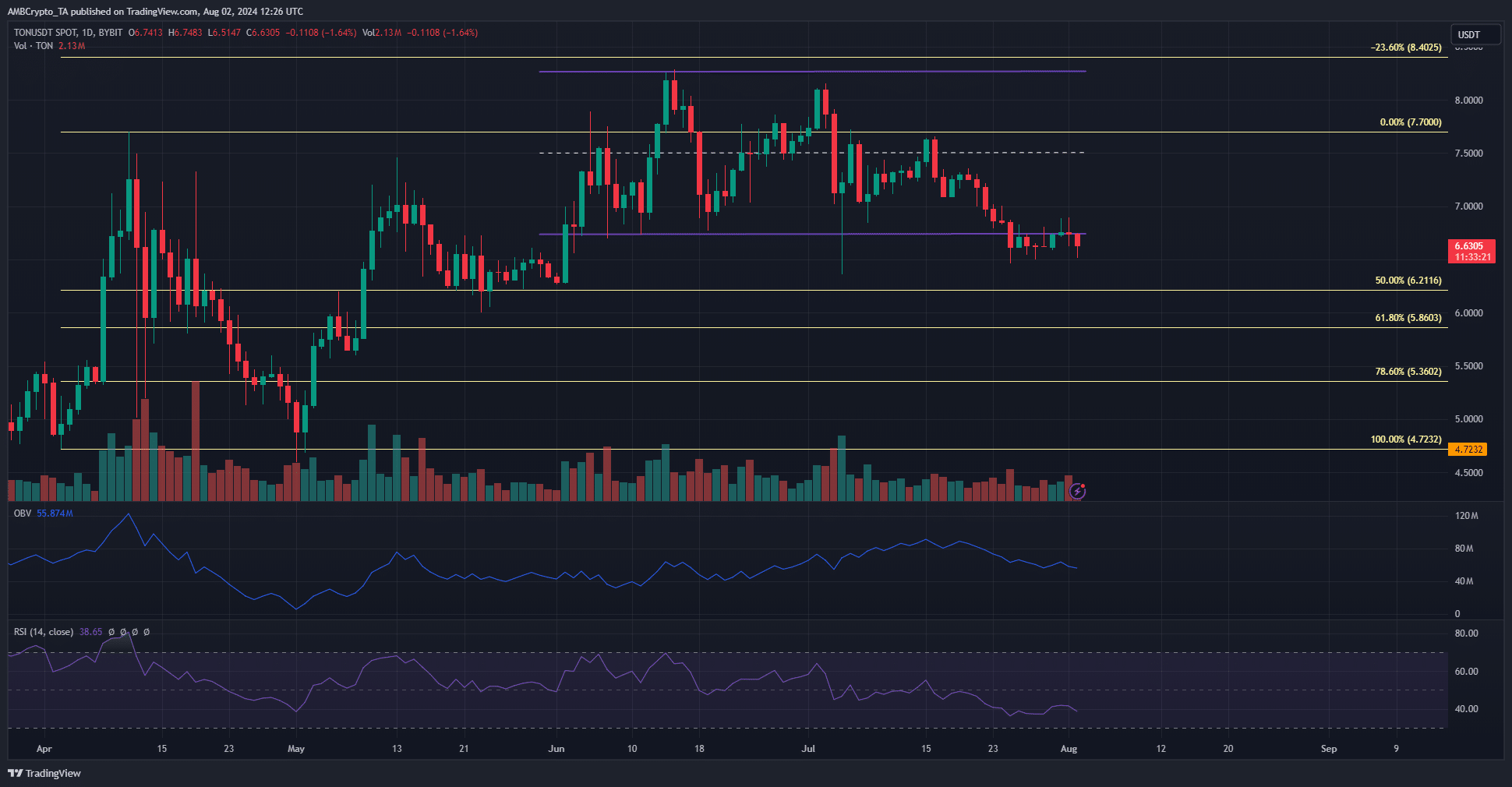This screenshot has height=787, width=1512.
Task: Click the 8.0000 price axis label
Action: coord(1469,101)
